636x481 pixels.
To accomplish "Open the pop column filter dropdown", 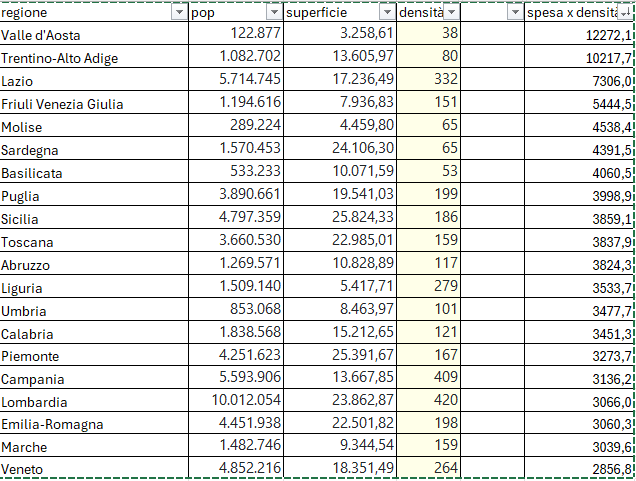I will [x=273, y=12].
